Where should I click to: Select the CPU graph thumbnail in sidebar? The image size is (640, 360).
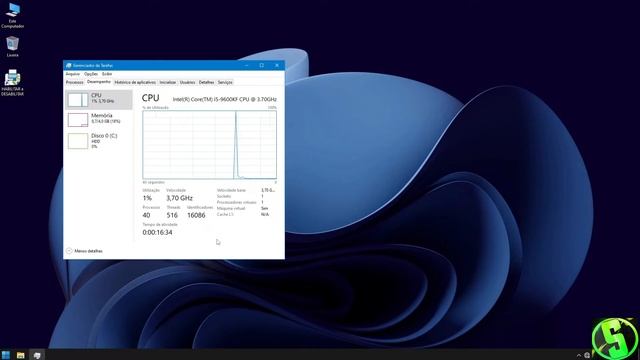[x=78, y=100]
